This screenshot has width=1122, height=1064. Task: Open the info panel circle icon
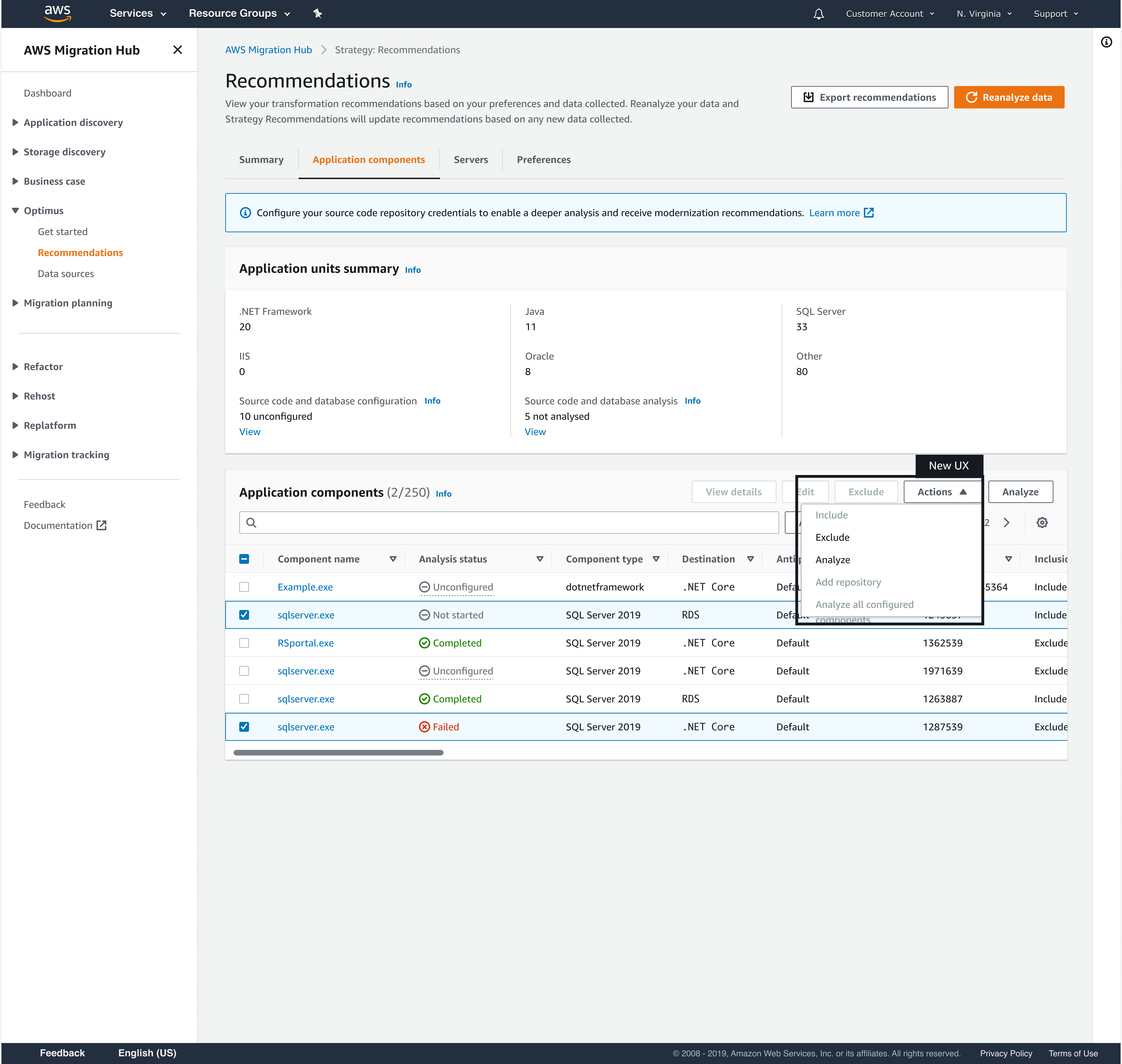(1106, 42)
